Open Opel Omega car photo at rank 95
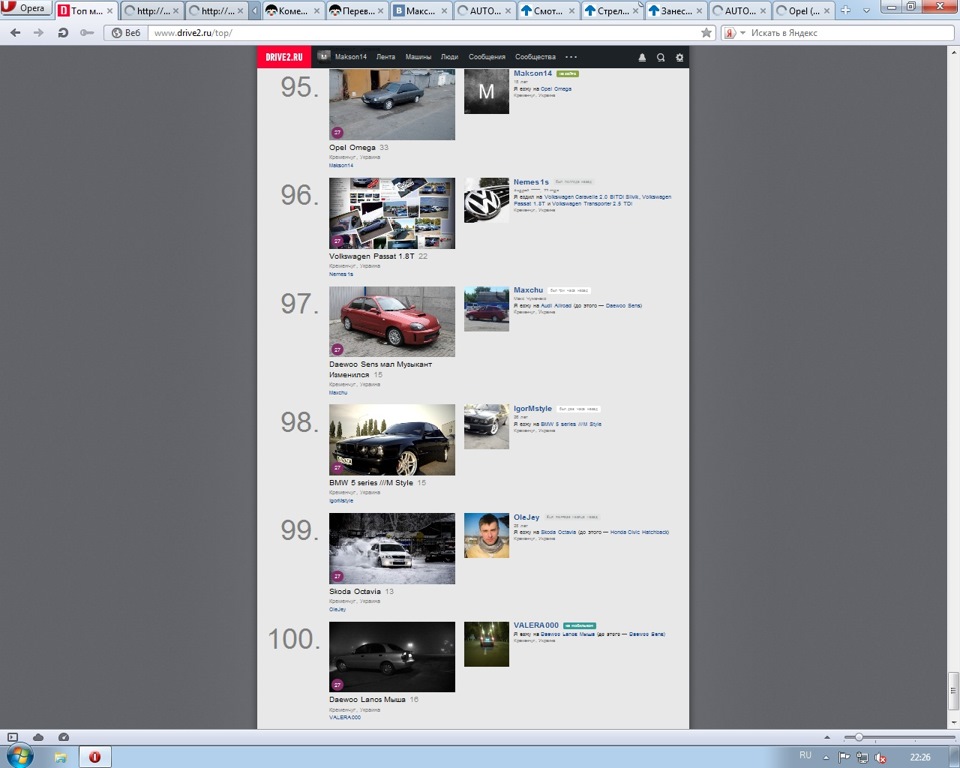Viewport: 960px width, 768px height. 392,104
